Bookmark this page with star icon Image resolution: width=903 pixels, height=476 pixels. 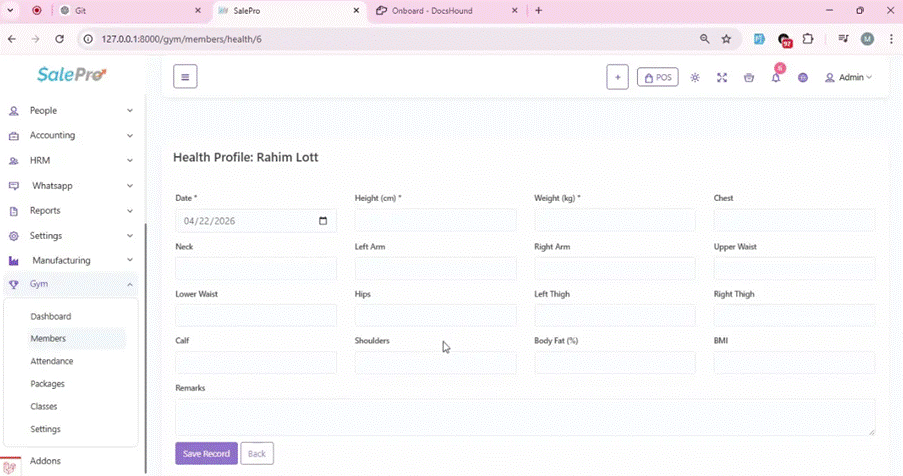pos(727,39)
